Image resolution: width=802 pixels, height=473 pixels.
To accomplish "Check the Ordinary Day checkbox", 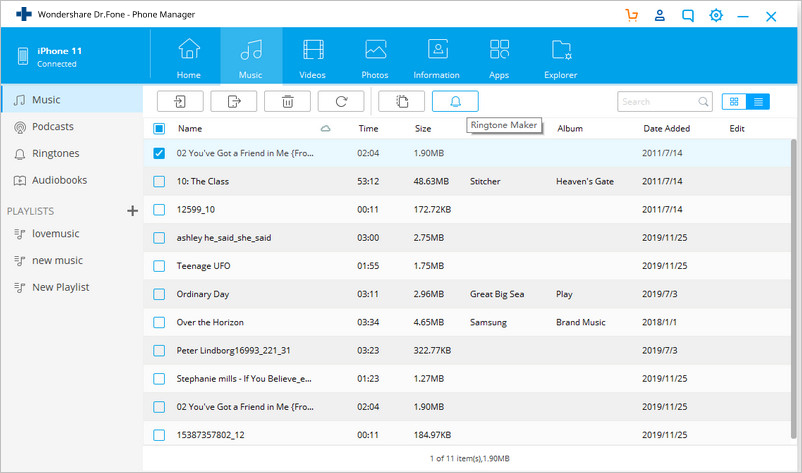I will tap(159, 294).
